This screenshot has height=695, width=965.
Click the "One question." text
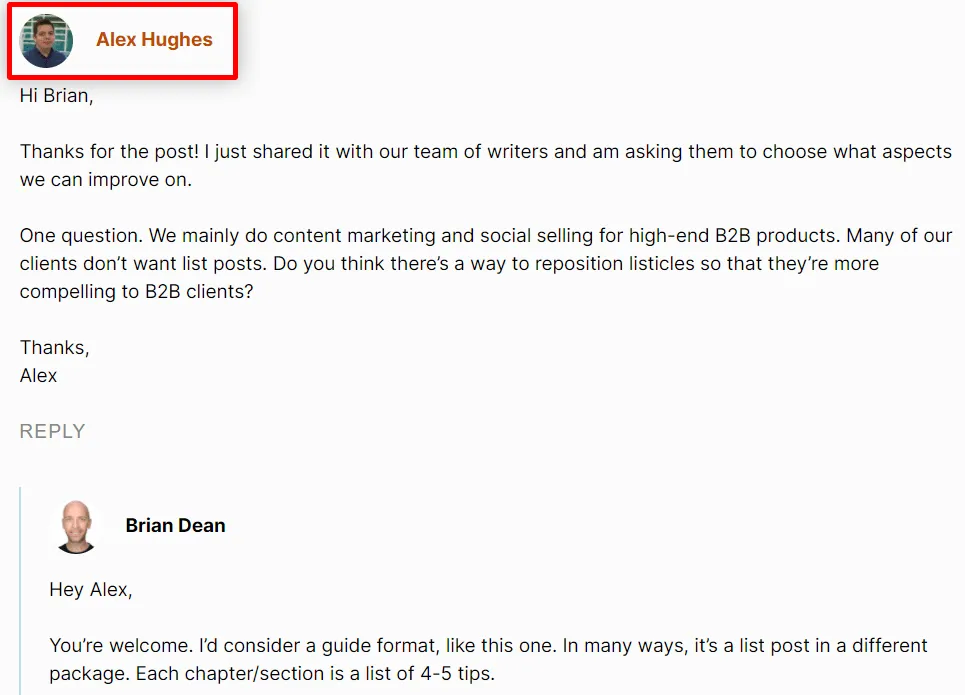coord(77,237)
